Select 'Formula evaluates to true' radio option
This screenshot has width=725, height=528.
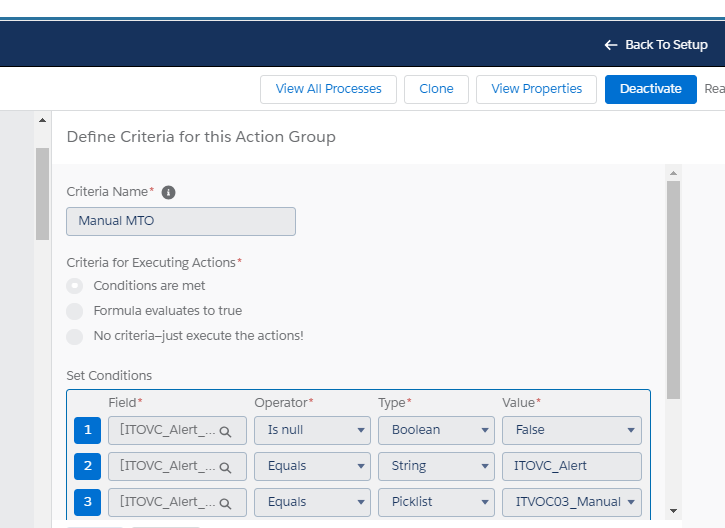75,311
